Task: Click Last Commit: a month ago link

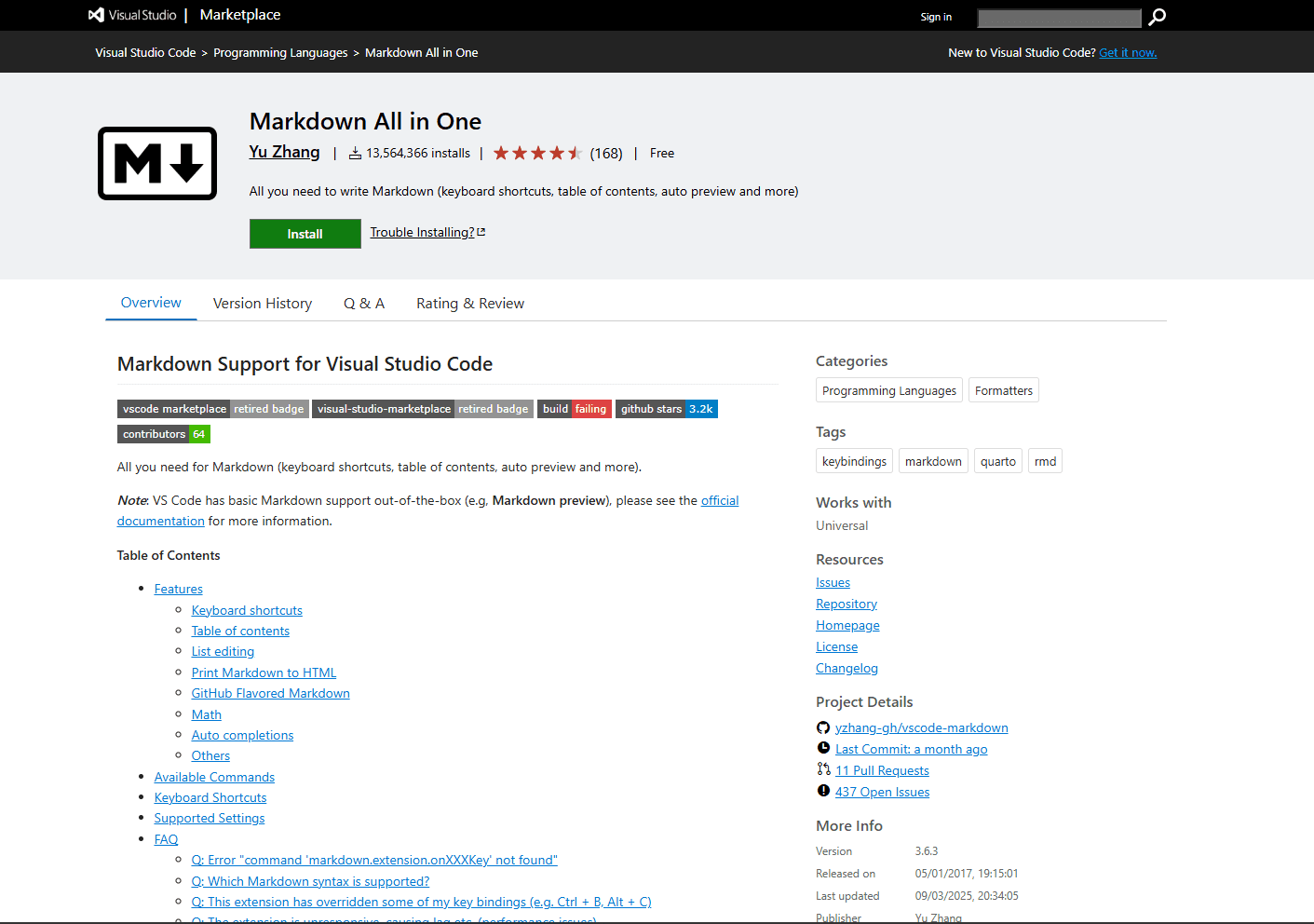Action: 912,749
